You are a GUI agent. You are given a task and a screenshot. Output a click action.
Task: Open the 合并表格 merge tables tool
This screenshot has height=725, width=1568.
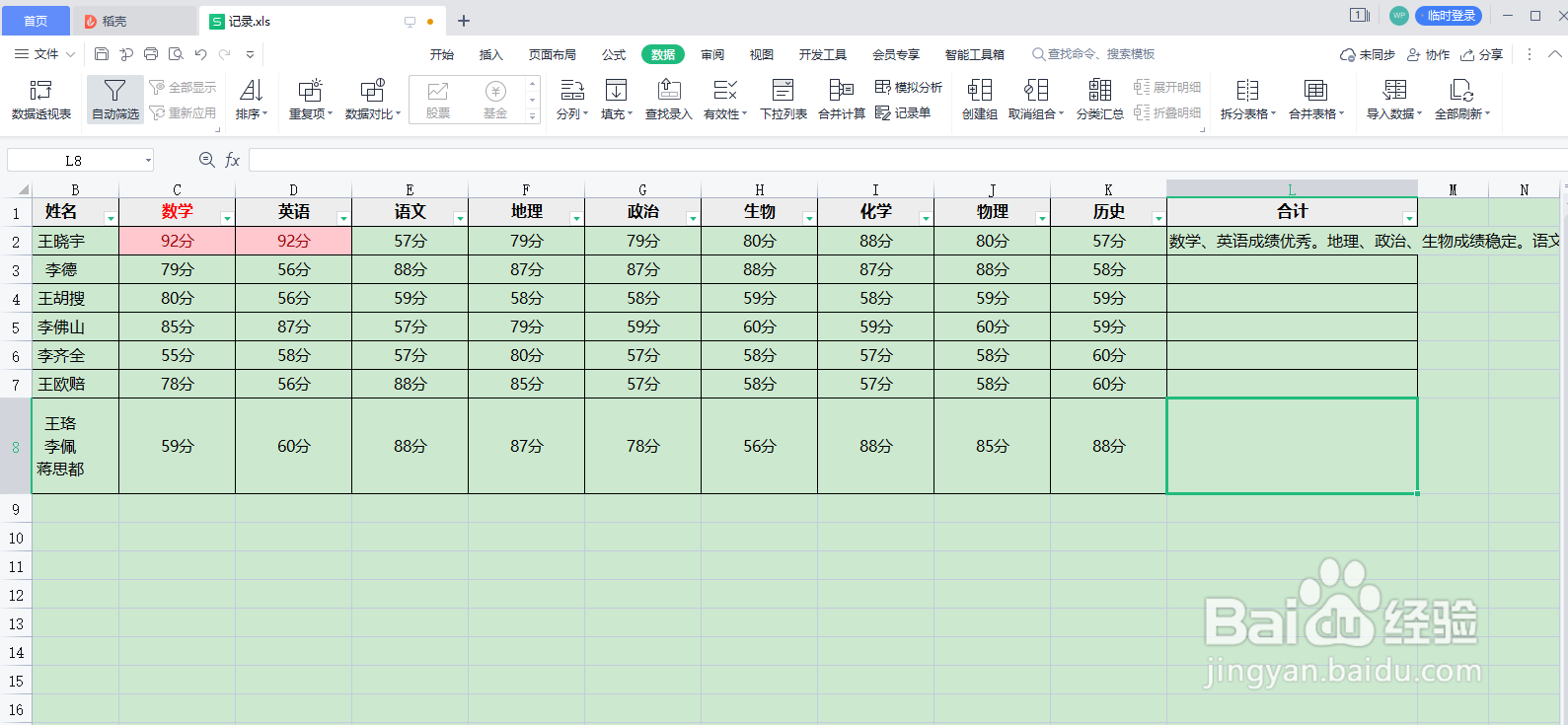tap(1316, 100)
